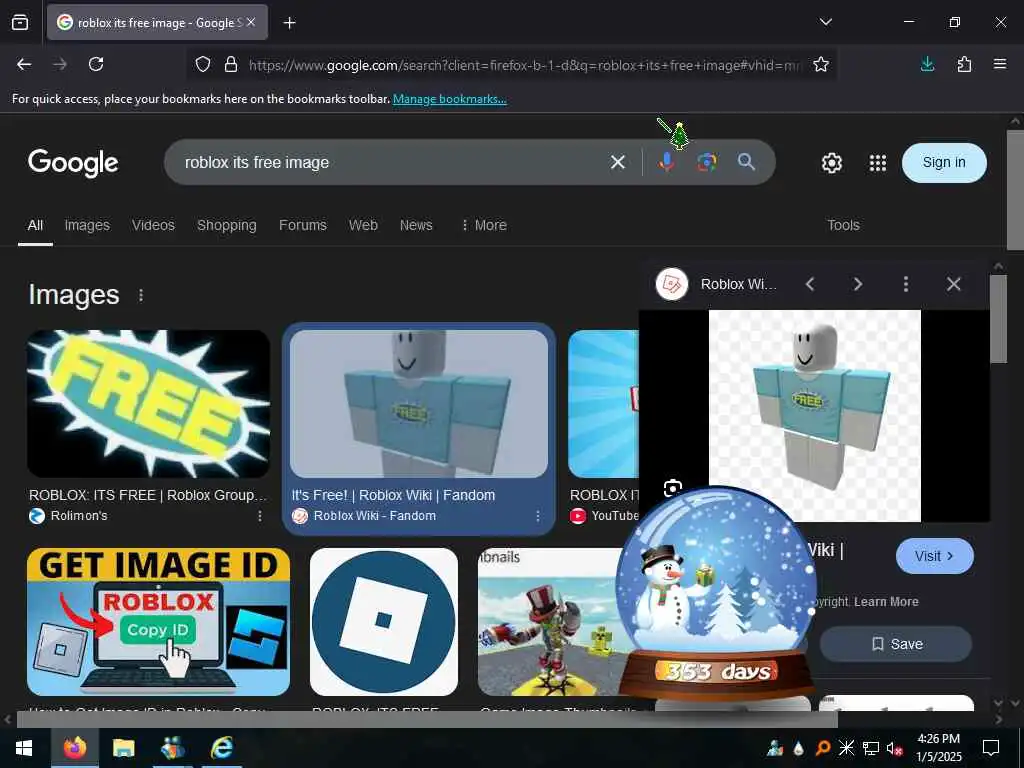Viewport: 1024px width, 768px height.
Task: Go back to the previous page
Action: pyautogui.click(x=24, y=64)
